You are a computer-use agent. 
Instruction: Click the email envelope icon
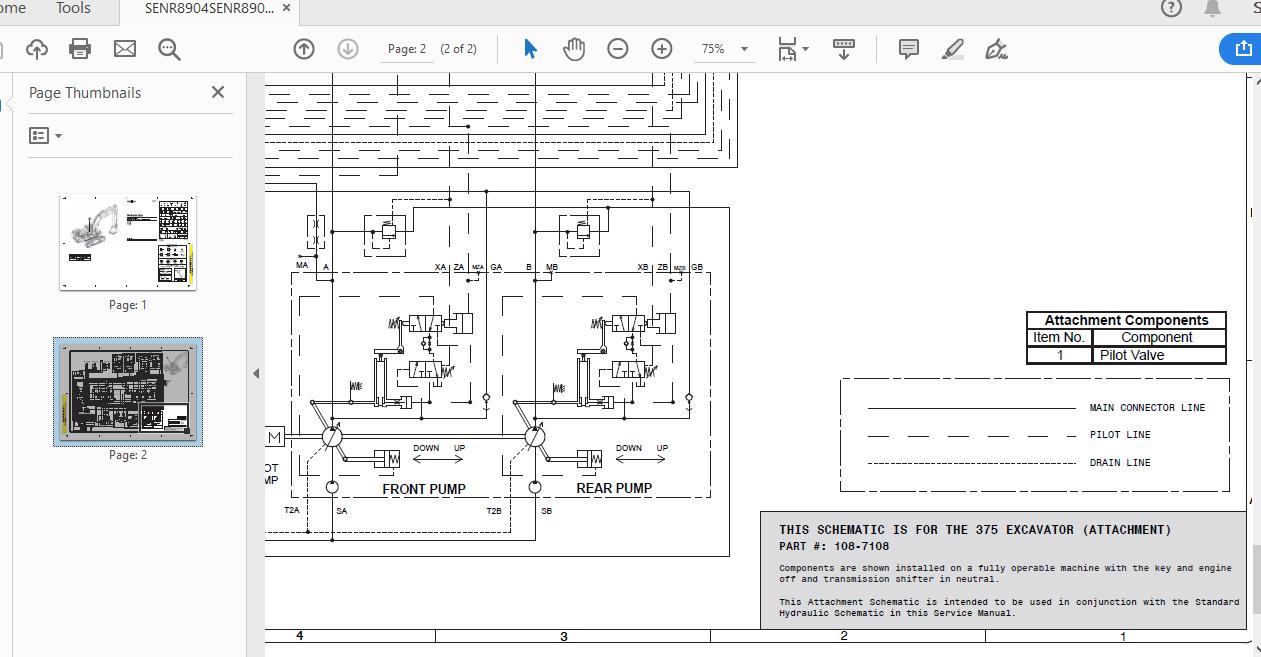coord(124,48)
